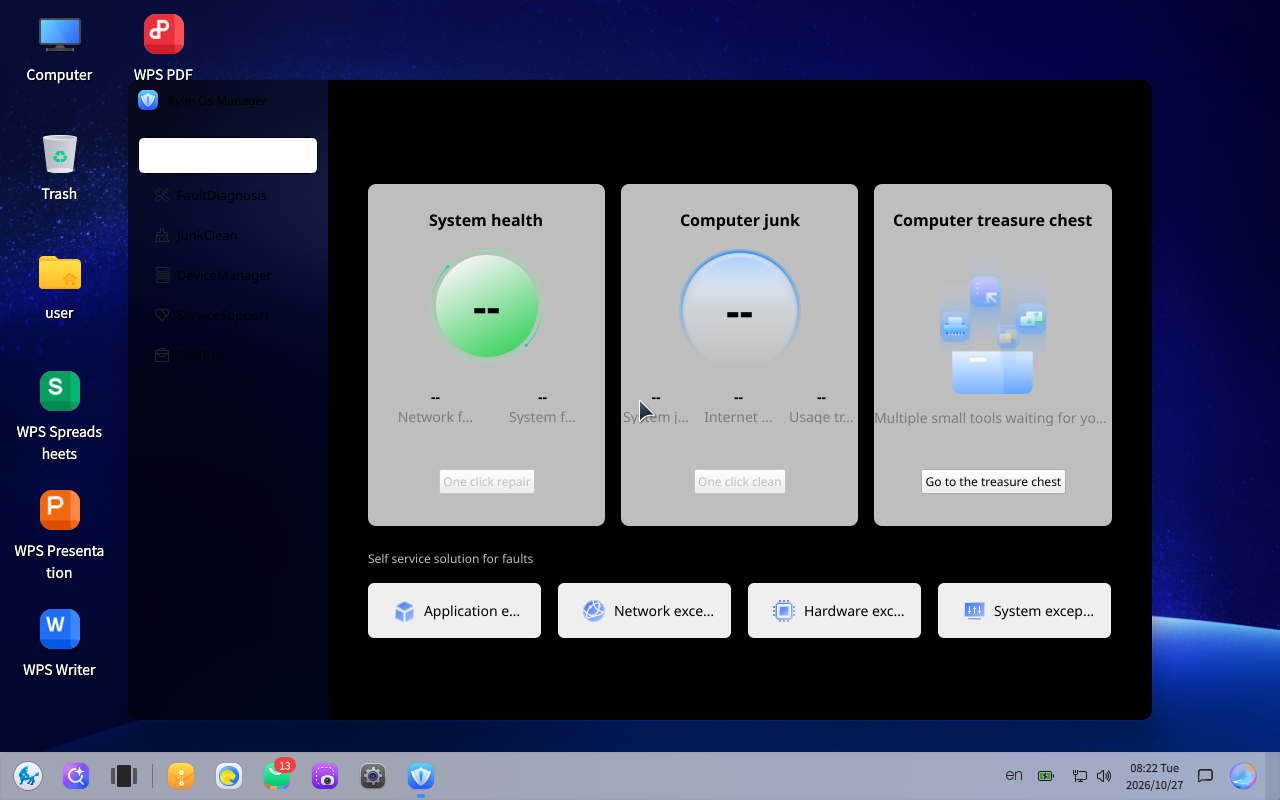The width and height of the screenshot is (1280, 800).
Task: Click the colorful orb at taskbar end
Action: (1243, 775)
